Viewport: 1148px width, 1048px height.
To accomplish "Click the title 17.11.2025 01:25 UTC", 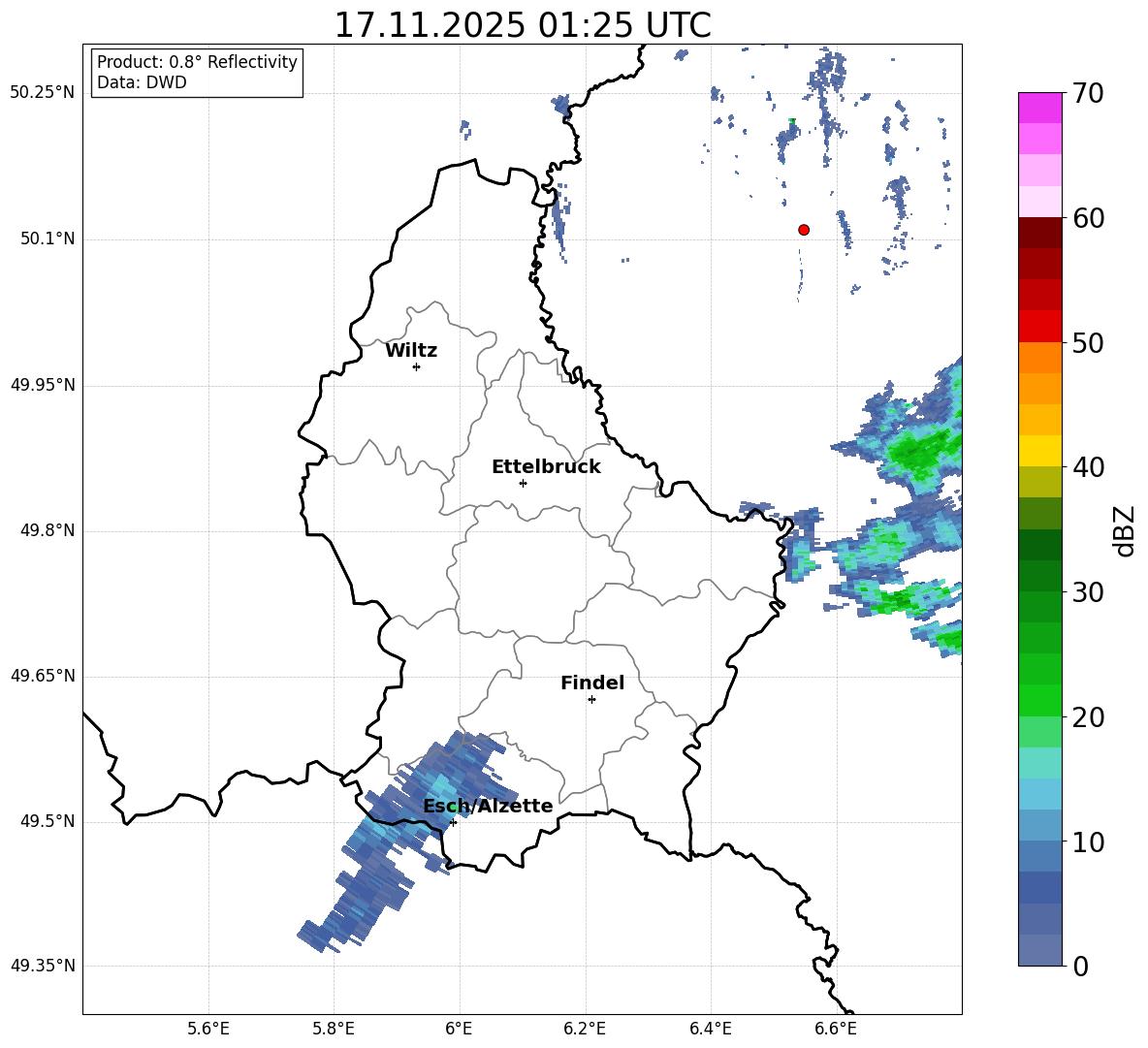I will 523,25.
